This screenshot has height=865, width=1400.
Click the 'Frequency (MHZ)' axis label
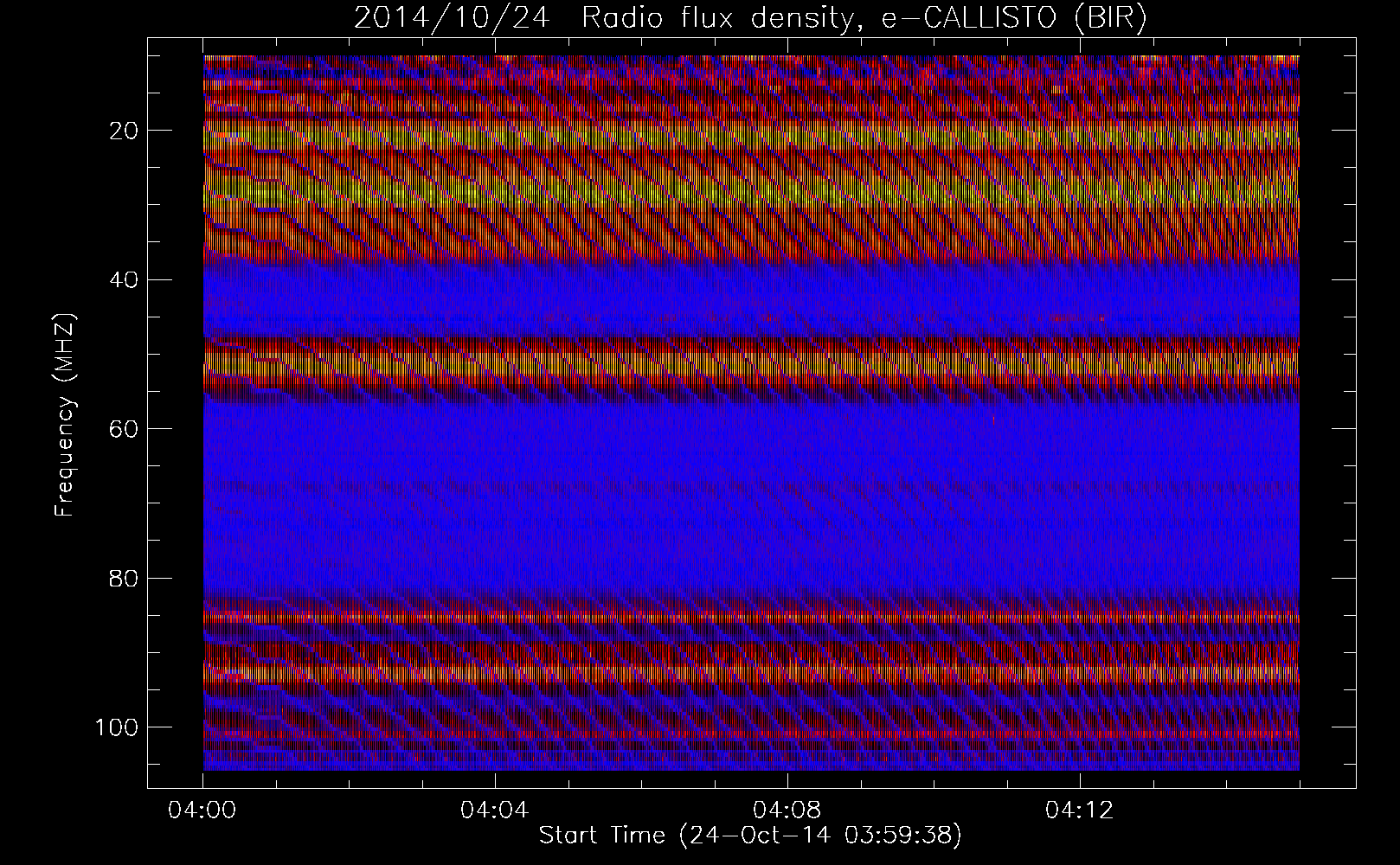[65, 415]
